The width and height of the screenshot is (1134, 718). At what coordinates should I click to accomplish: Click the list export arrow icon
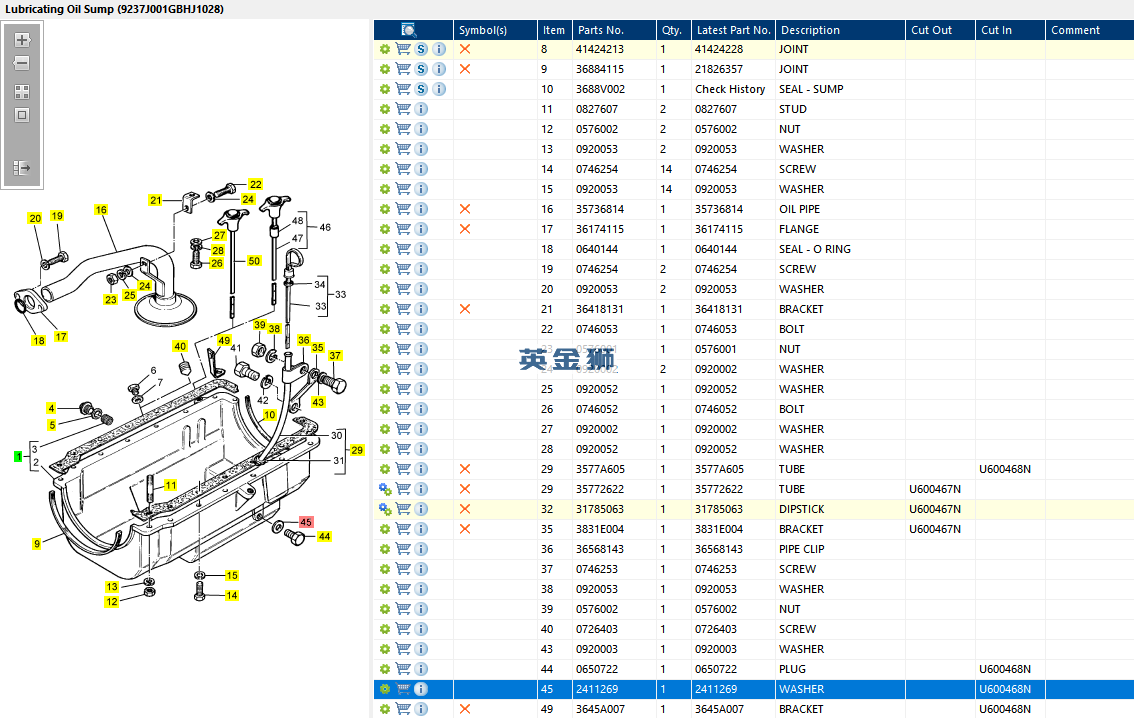22,168
